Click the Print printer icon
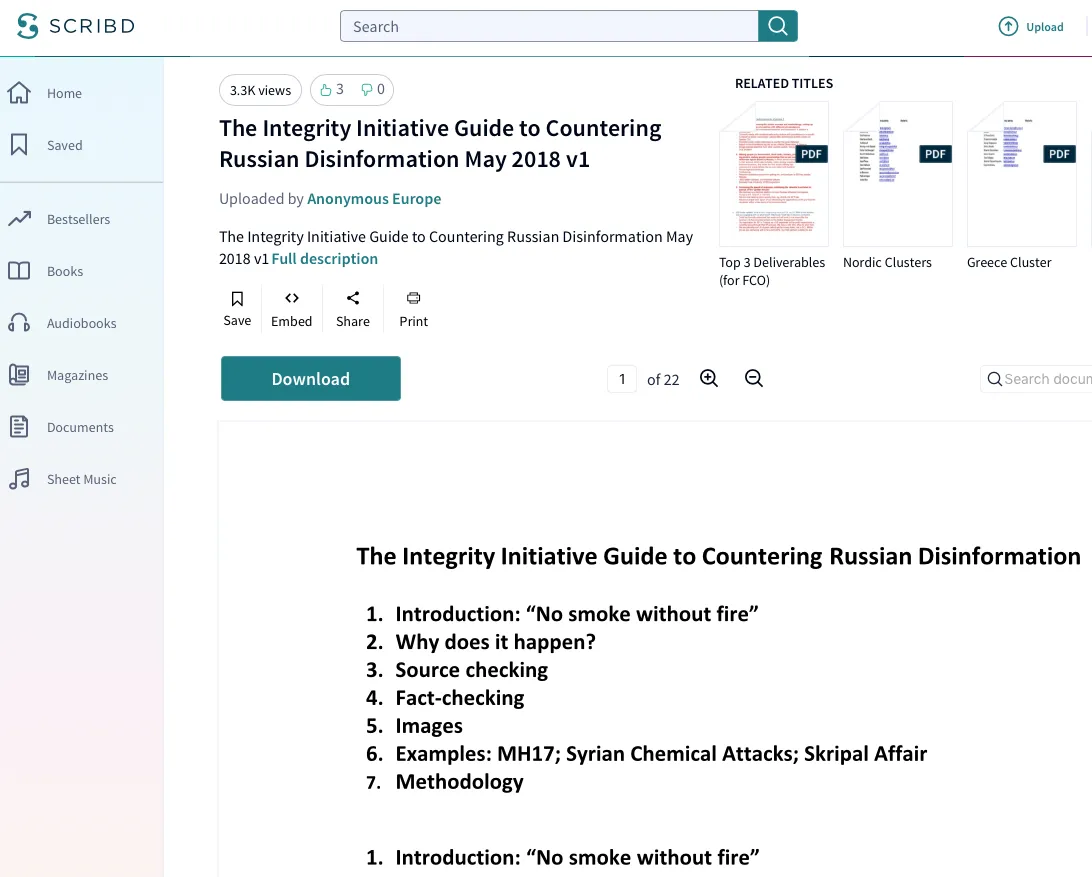Viewport: 1092px width, 877px height. pyautogui.click(x=414, y=298)
